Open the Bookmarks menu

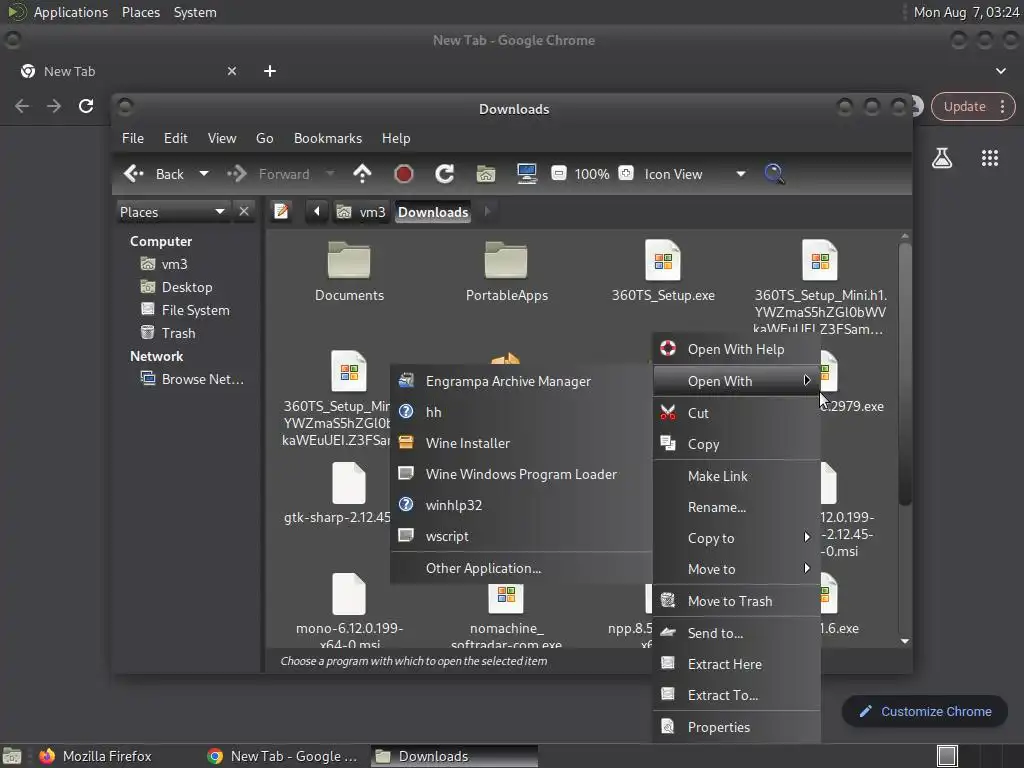(328, 138)
